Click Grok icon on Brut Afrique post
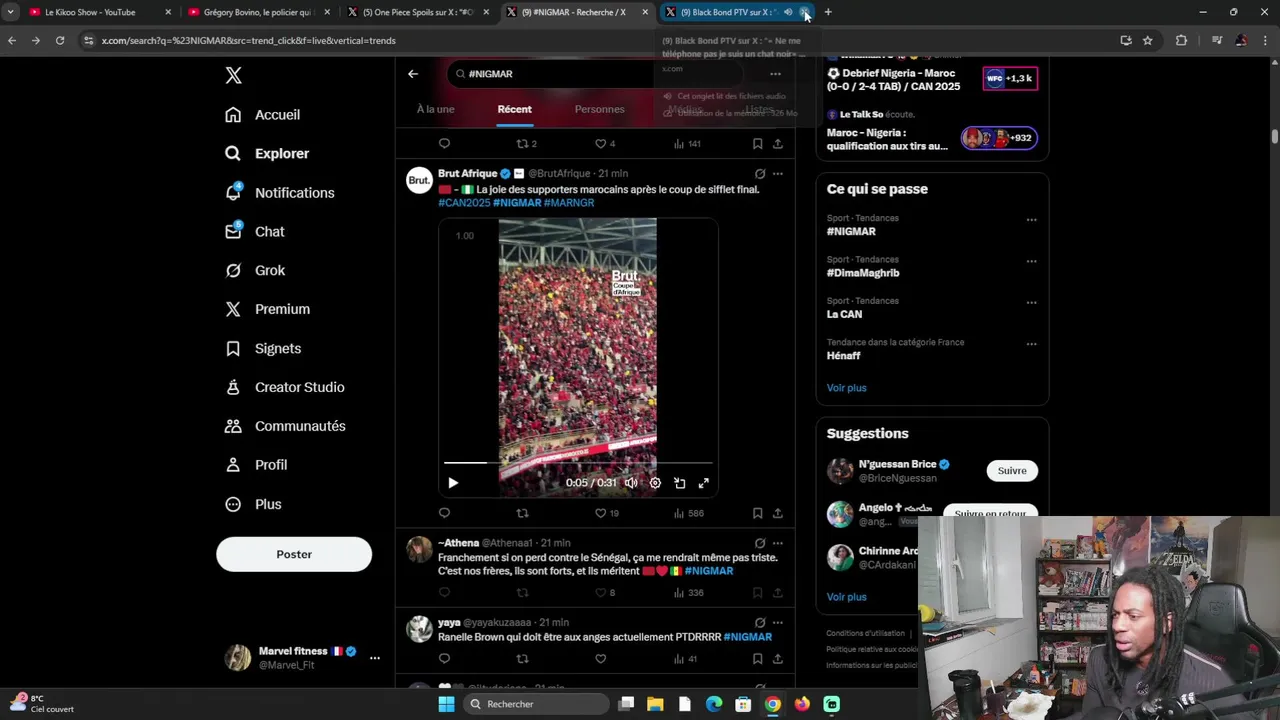The width and height of the screenshot is (1280, 720). coord(760,174)
